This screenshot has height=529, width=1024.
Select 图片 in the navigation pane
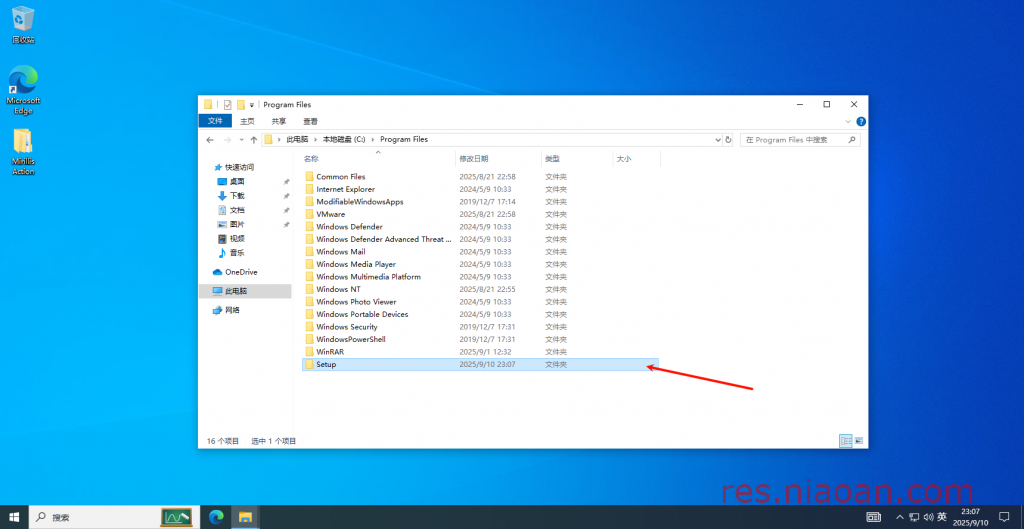232,225
